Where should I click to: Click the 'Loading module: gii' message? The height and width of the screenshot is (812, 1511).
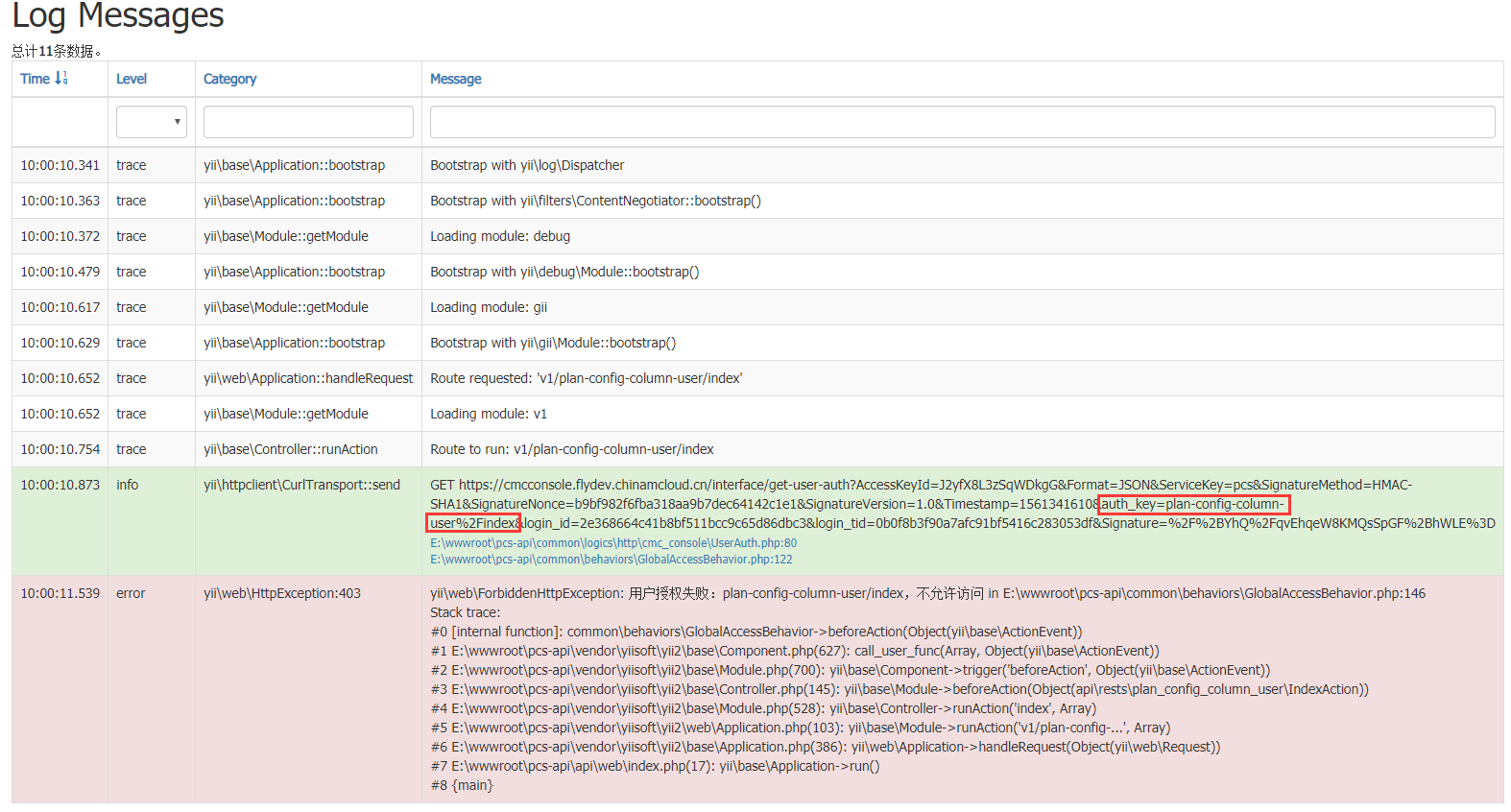[489, 308]
